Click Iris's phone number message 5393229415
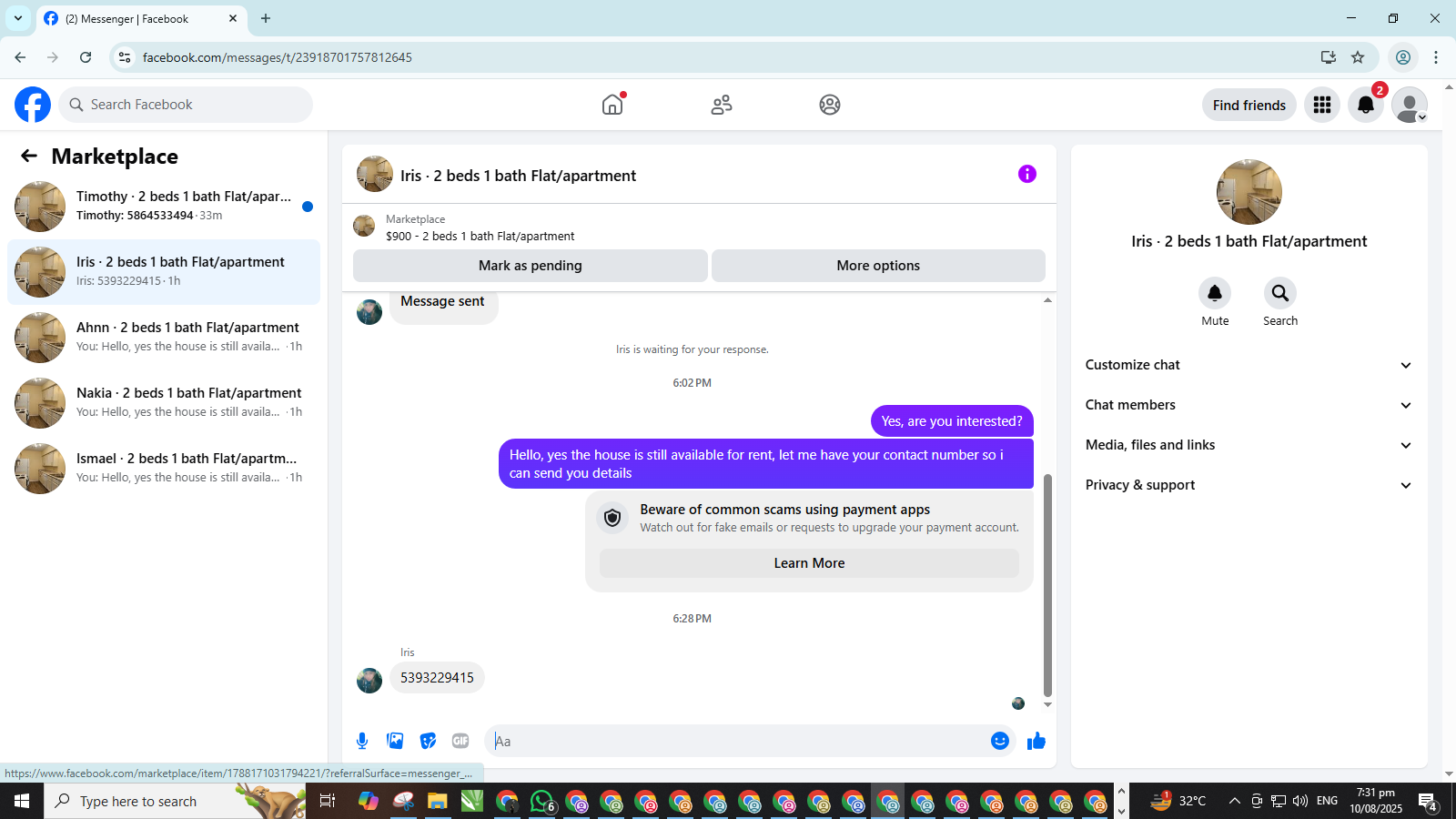This screenshot has width=1456, height=819. (x=437, y=678)
